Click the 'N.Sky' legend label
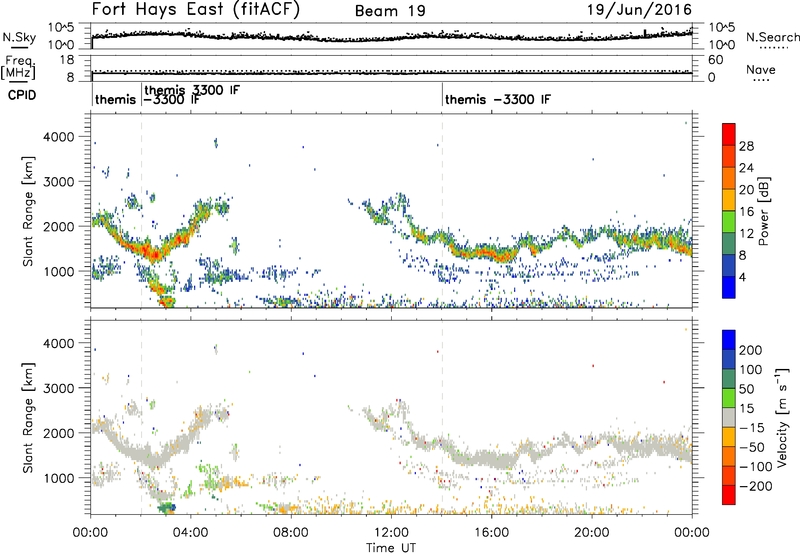 pos(19,37)
